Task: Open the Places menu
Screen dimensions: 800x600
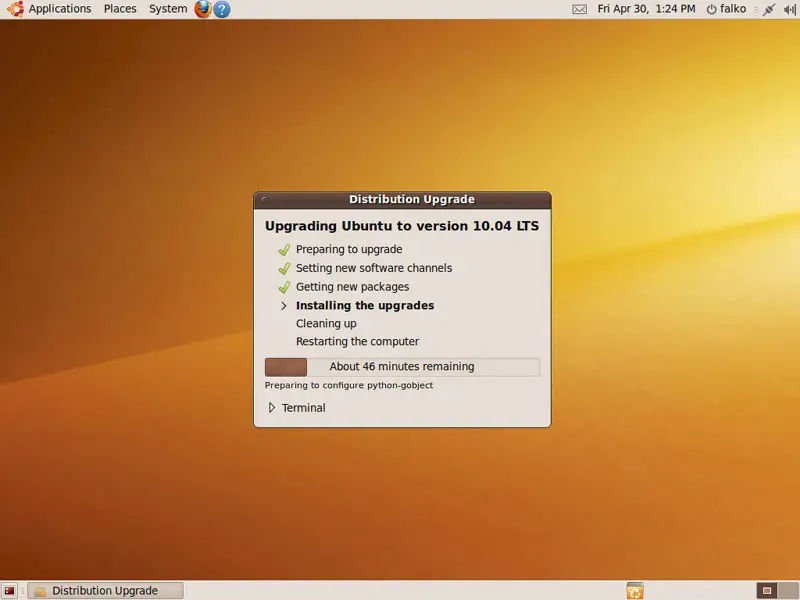Action: click(x=120, y=9)
